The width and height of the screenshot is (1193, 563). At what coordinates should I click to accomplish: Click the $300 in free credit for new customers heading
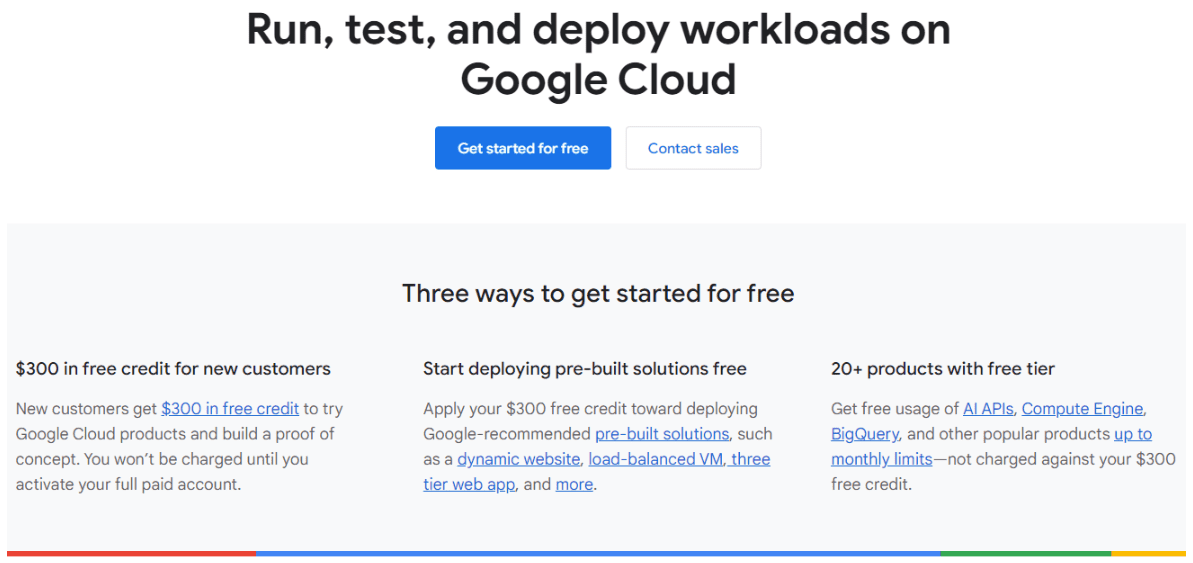[x=173, y=369]
